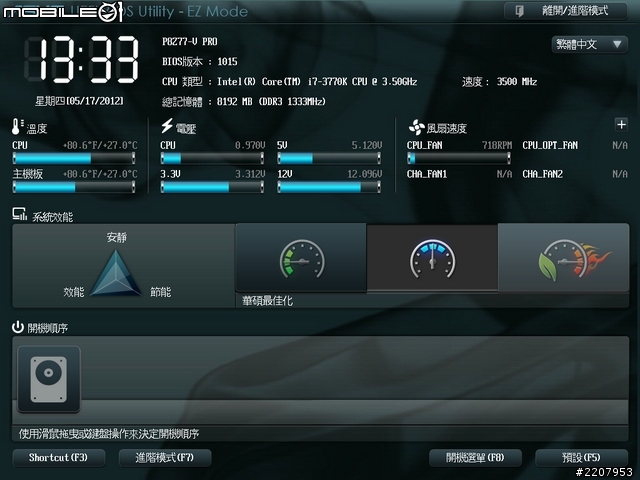Click the plus icon in fan speed panel

pyautogui.click(x=621, y=124)
